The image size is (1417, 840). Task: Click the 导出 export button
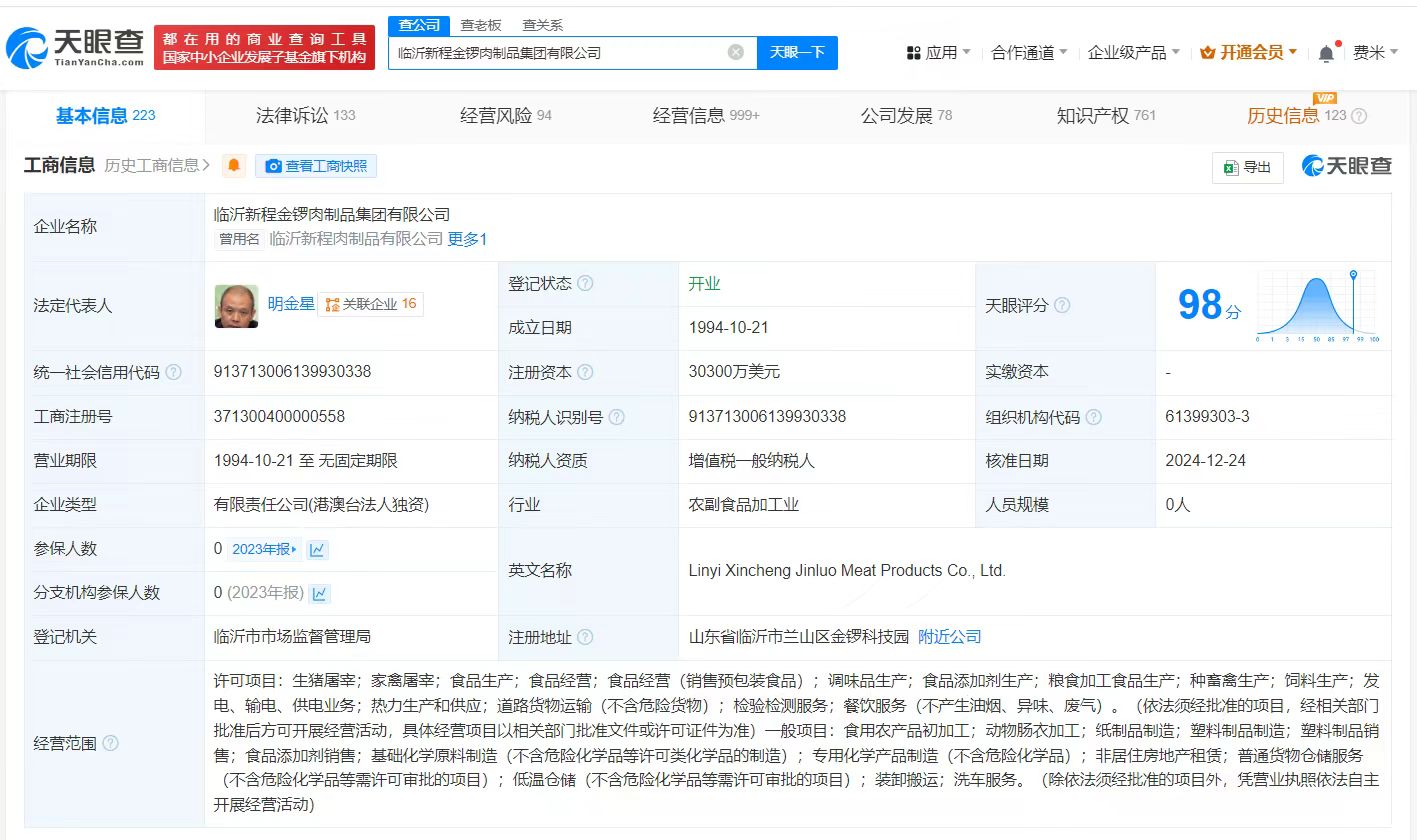(x=1247, y=167)
